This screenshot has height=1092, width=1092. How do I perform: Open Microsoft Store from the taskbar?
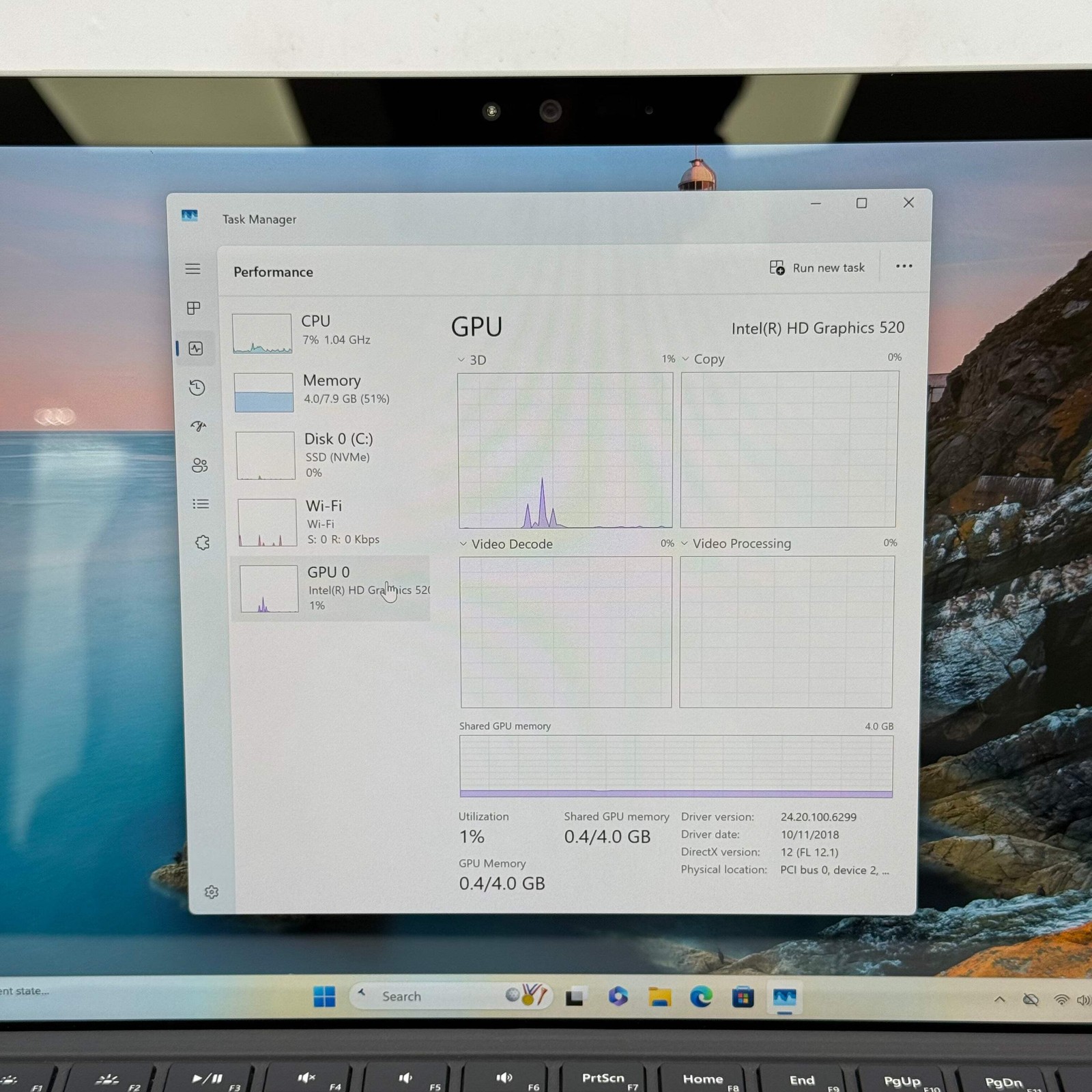click(743, 998)
